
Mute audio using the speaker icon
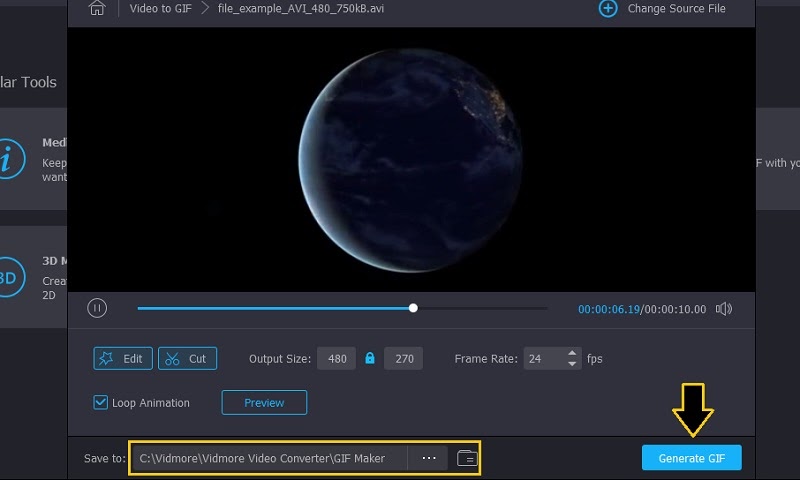click(724, 309)
